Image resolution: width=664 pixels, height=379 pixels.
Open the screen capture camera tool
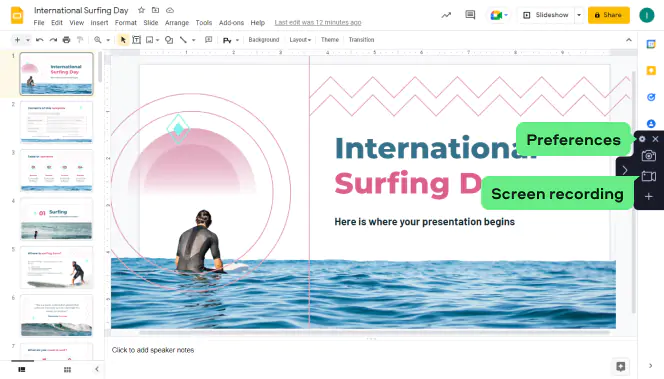coord(648,156)
